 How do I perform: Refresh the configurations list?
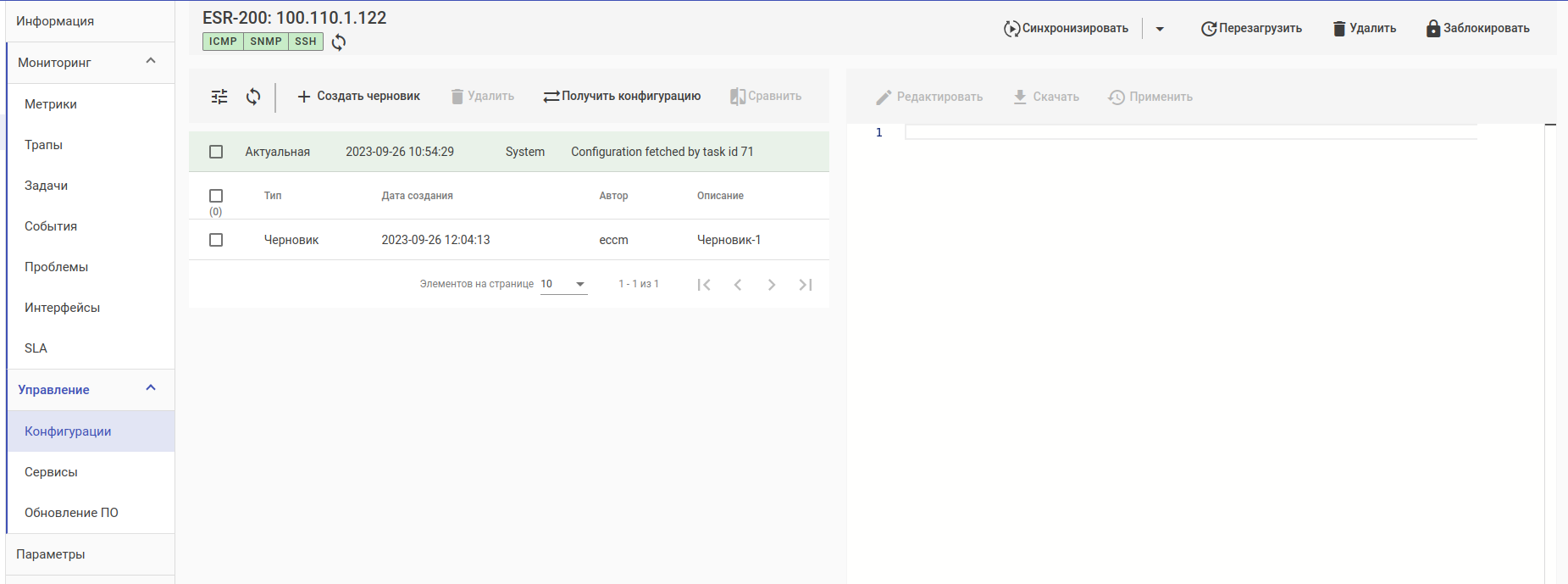click(253, 97)
